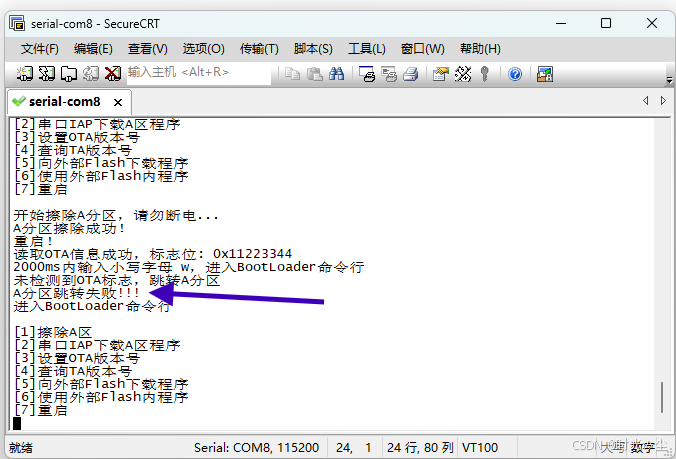Click the Reconnect toolbar icon

point(91,74)
